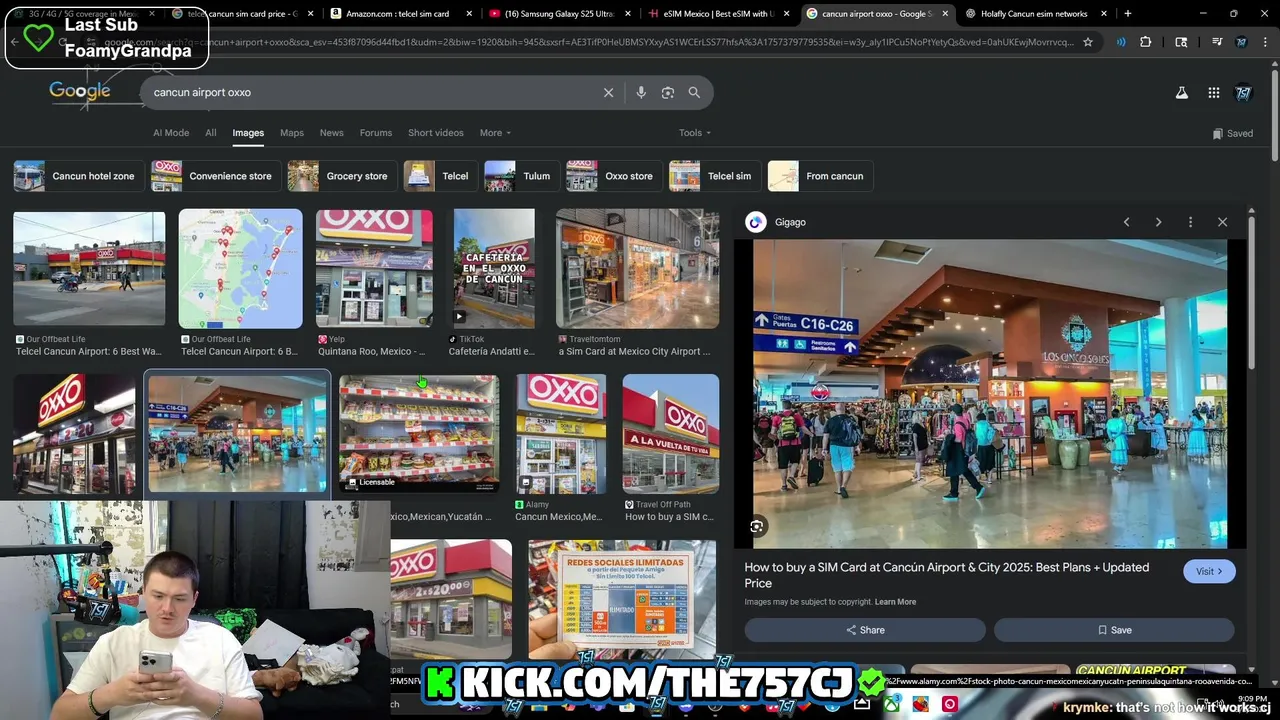Open more options for the previewed image

[x=1190, y=222]
